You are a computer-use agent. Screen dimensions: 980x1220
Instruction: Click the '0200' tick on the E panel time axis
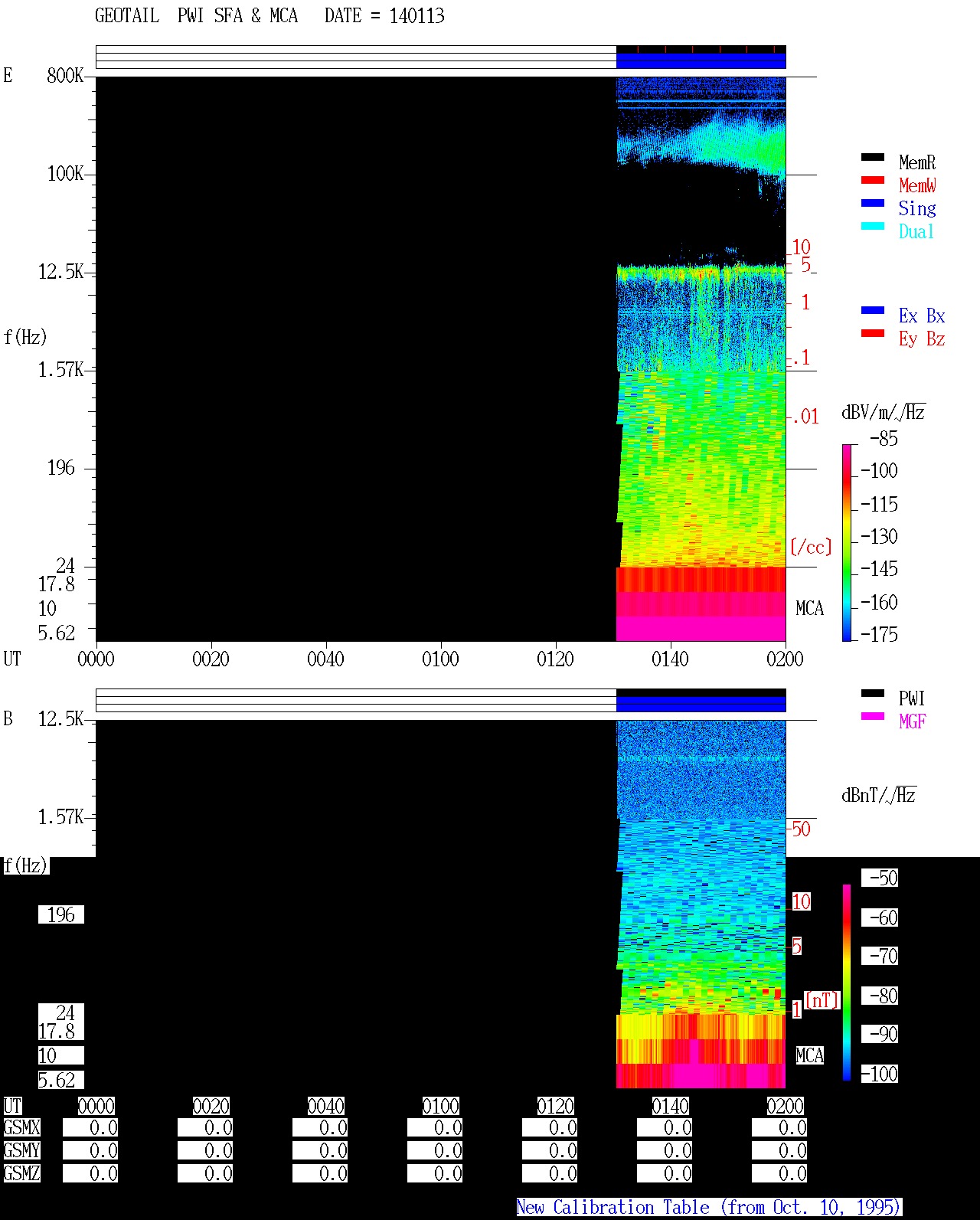[785, 659]
